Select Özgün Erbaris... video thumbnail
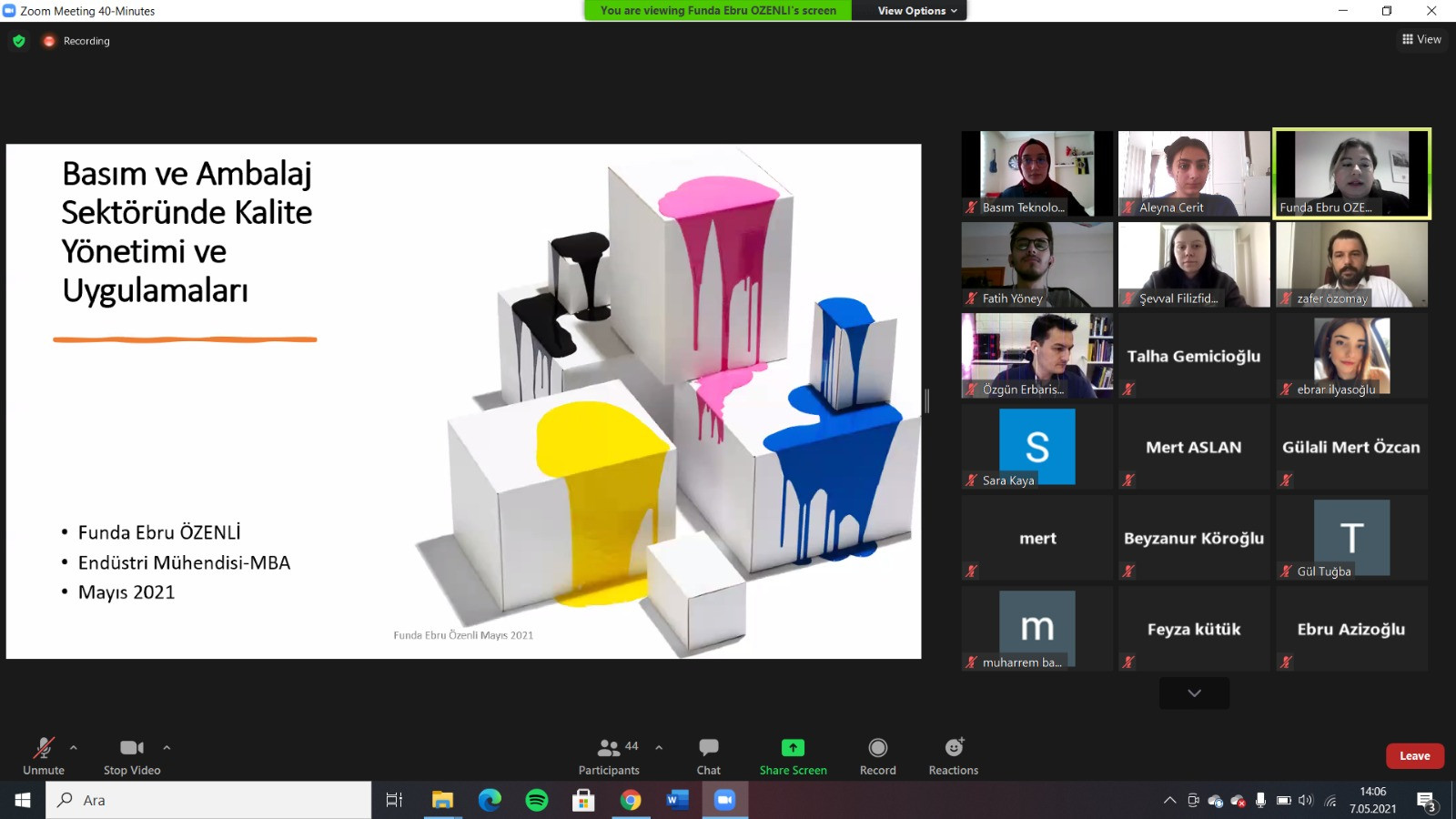The image size is (1456, 819). point(1037,356)
